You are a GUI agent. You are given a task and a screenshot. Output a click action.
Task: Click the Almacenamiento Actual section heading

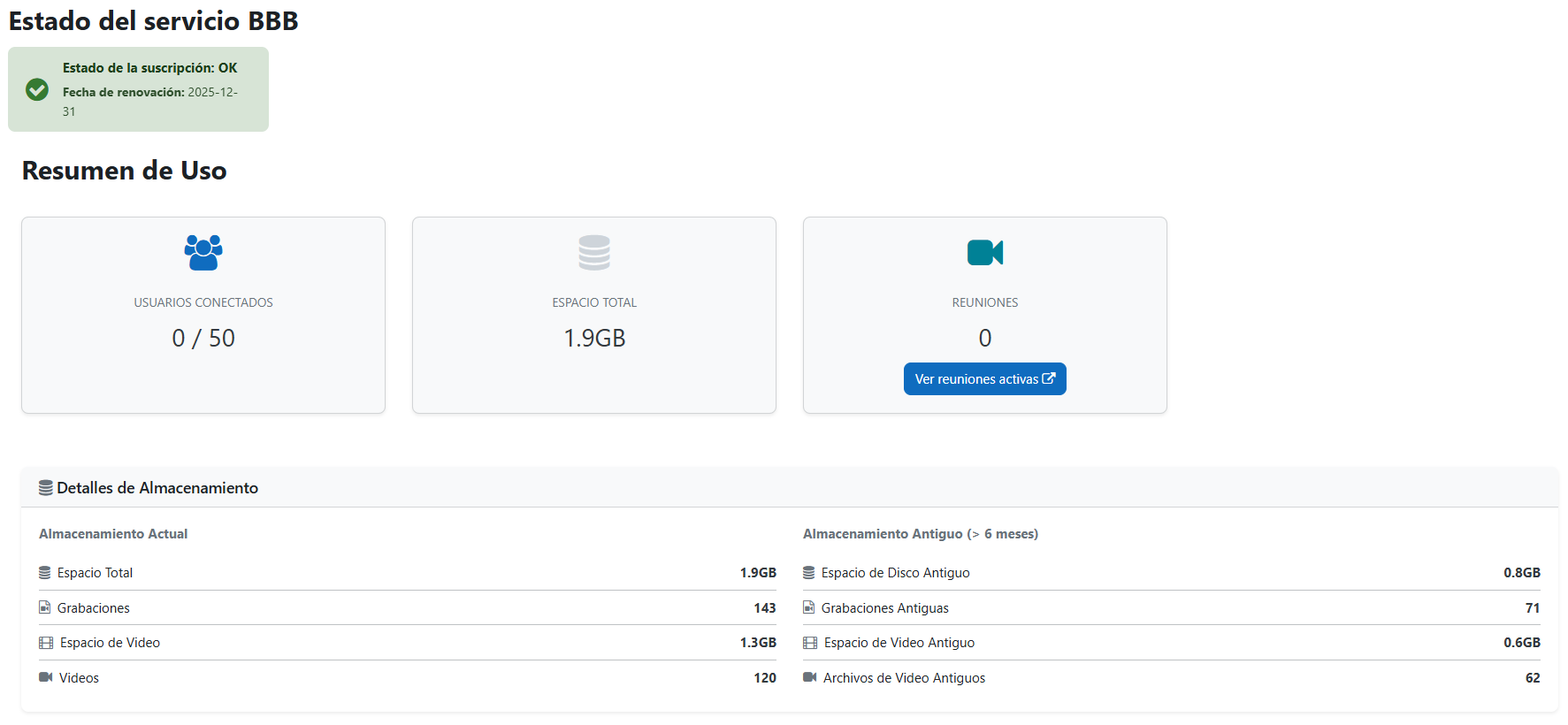(x=113, y=534)
